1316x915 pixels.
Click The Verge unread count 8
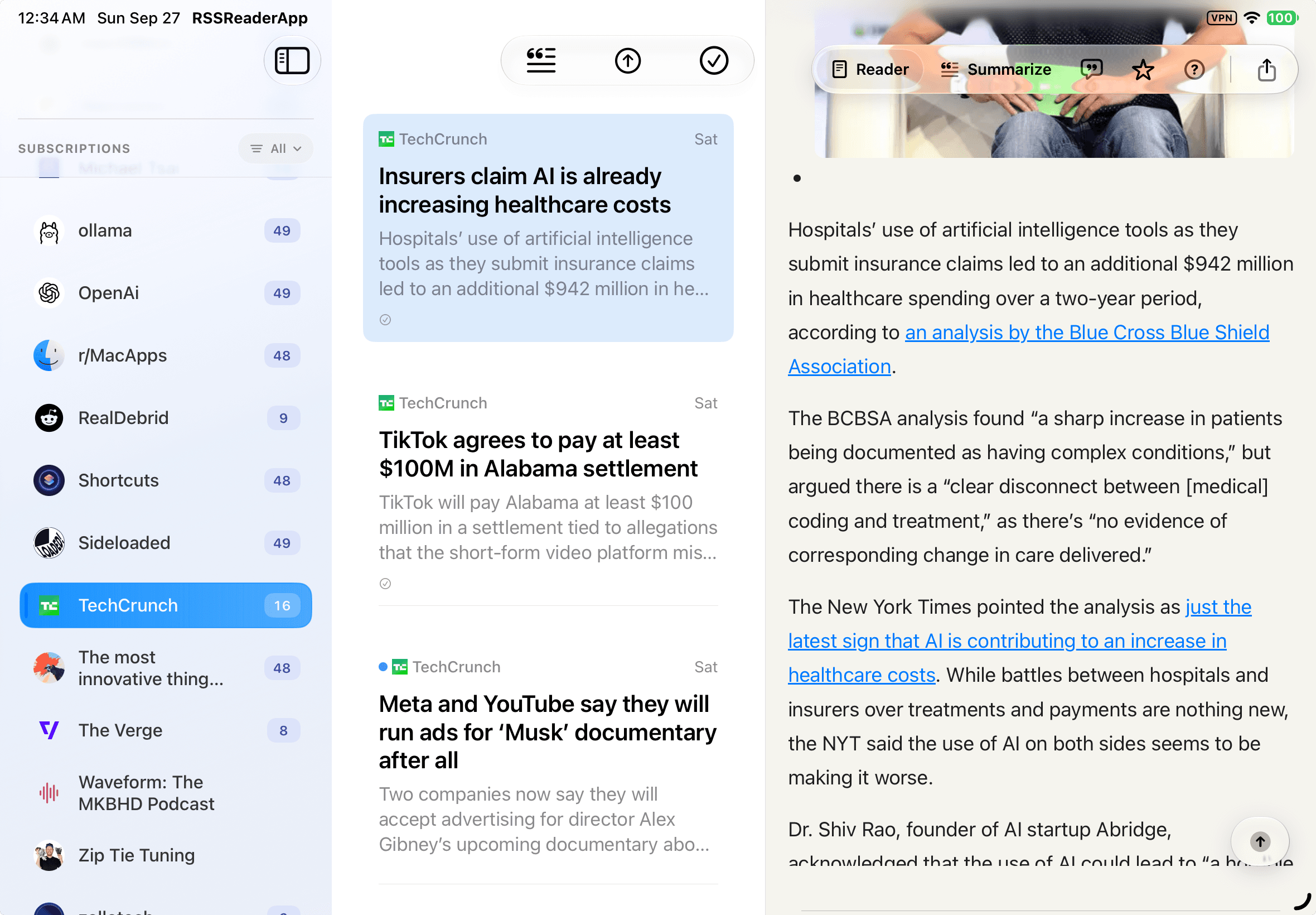(x=283, y=730)
